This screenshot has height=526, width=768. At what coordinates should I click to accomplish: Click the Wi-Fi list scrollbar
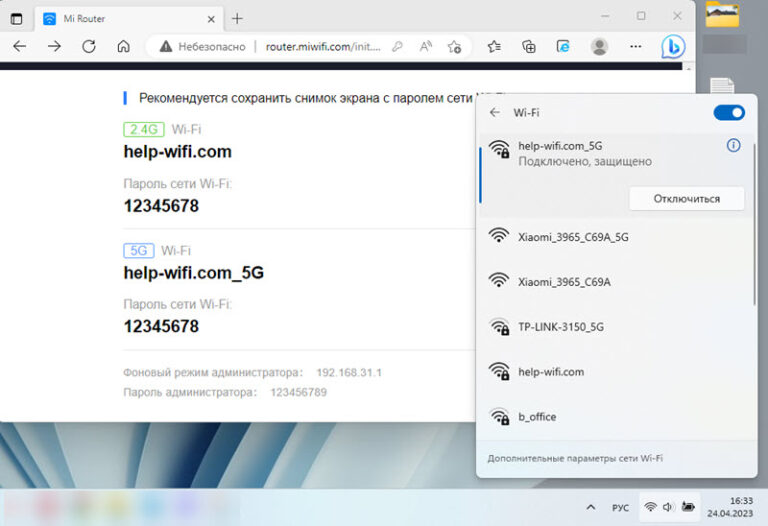(x=754, y=223)
